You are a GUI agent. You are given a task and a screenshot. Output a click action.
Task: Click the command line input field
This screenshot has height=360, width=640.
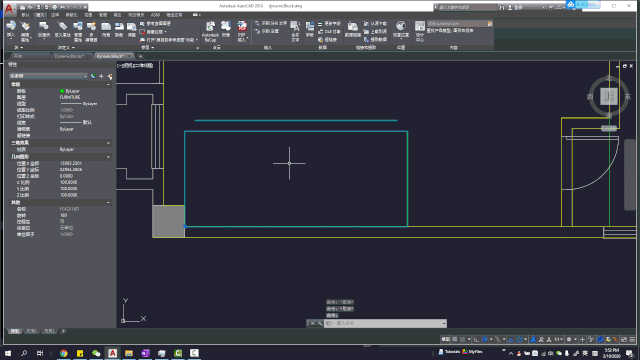click(x=385, y=323)
